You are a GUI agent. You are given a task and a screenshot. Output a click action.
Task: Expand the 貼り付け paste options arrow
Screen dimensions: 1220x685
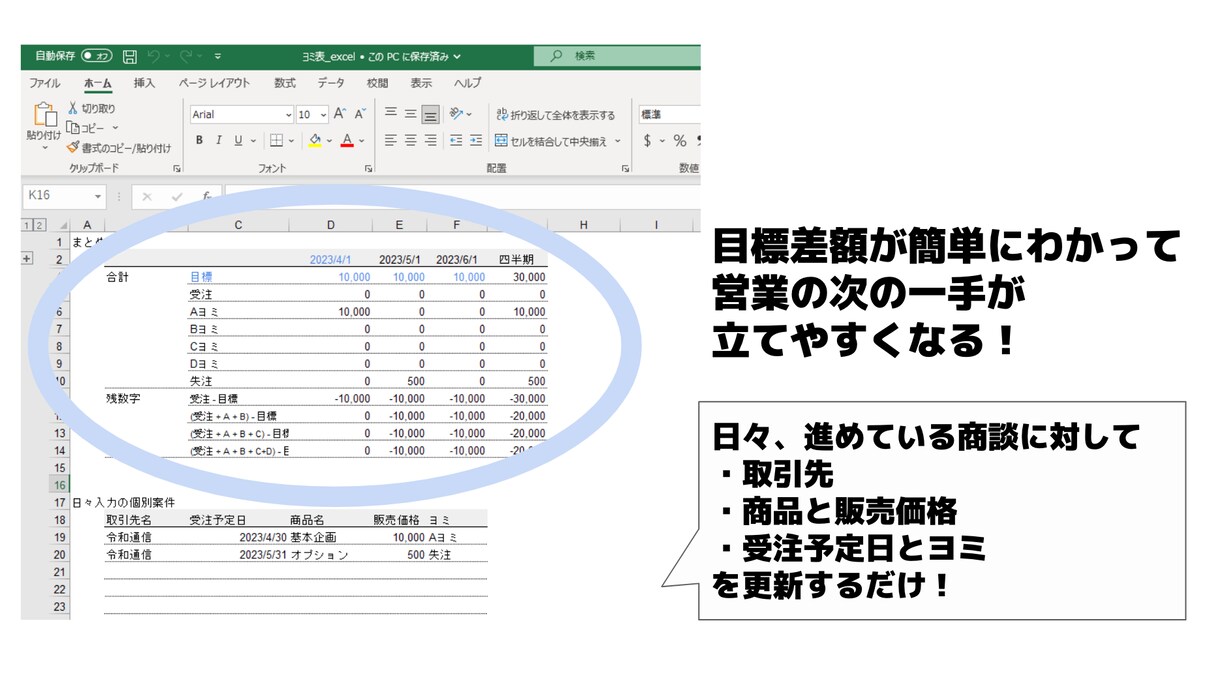pos(44,148)
